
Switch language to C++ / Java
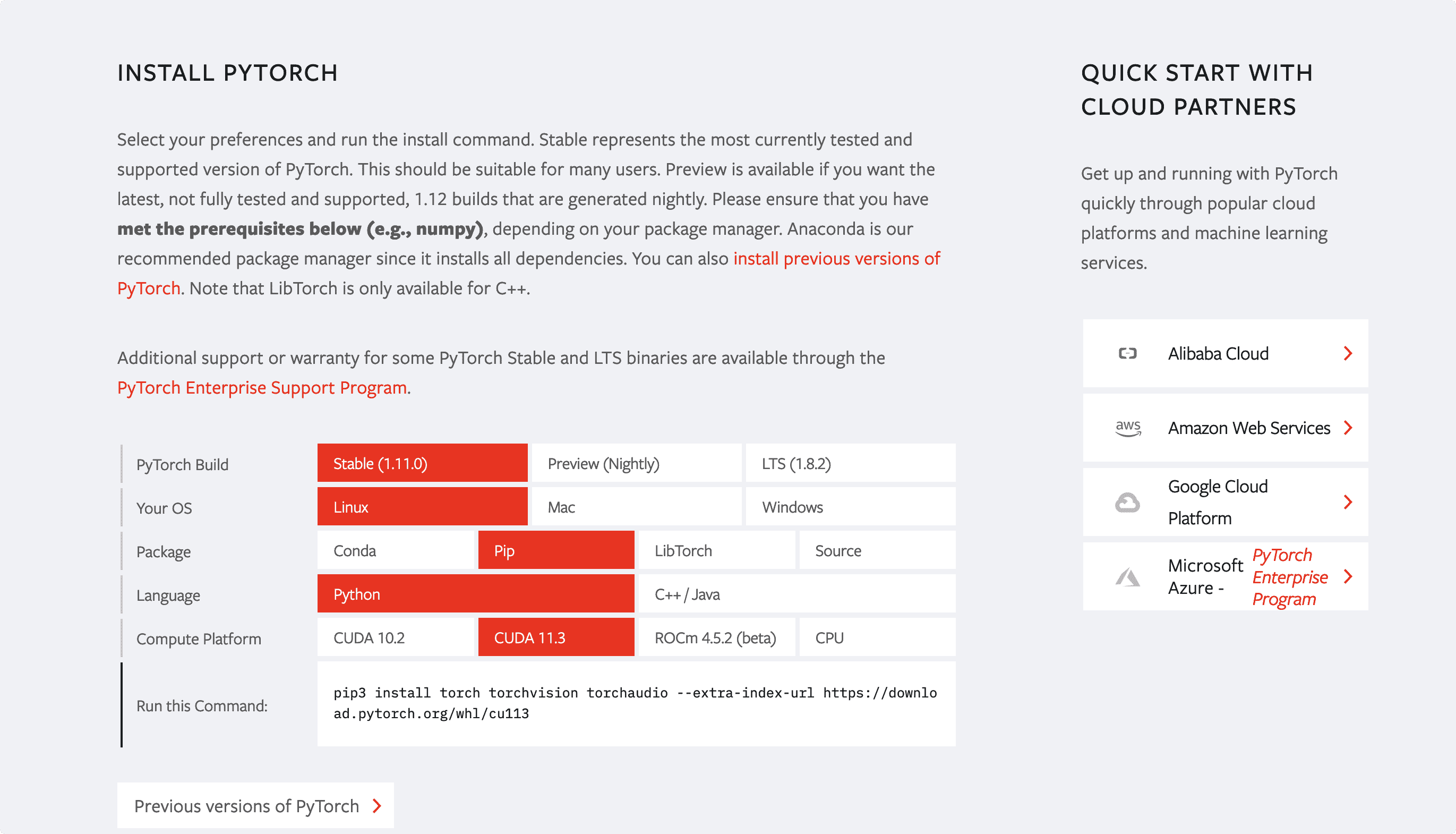(x=796, y=594)
